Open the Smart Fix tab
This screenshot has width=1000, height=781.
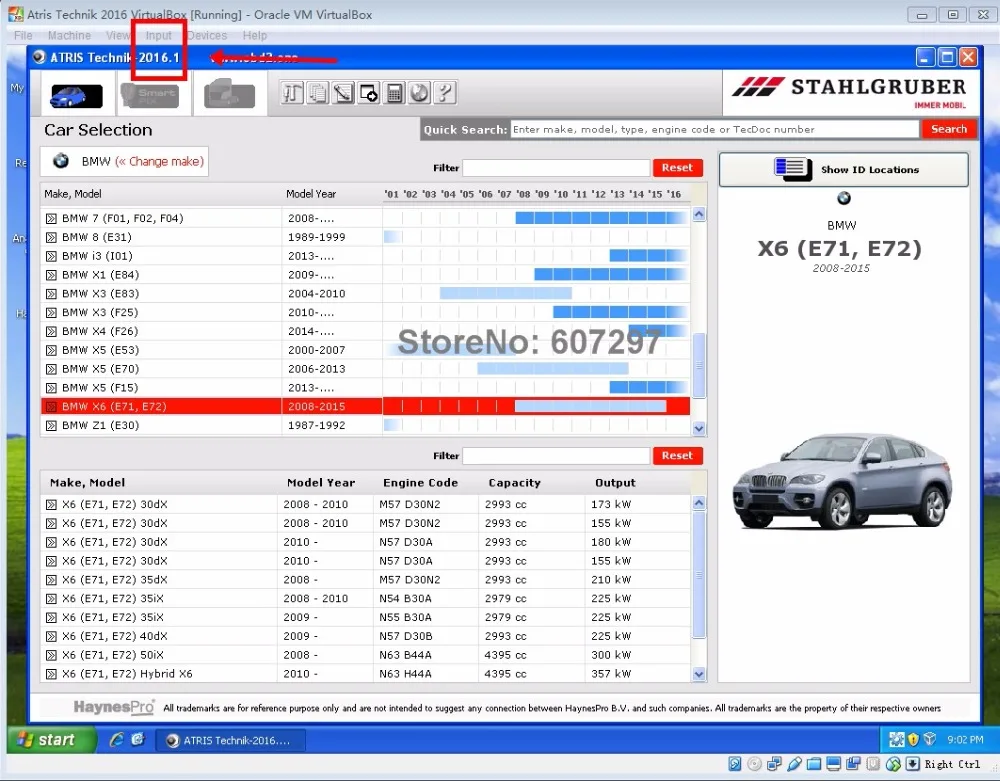(150, 96)
